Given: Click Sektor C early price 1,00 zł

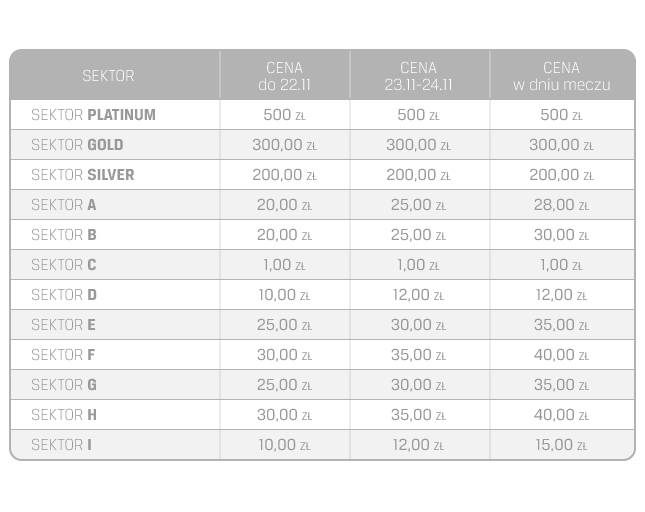Looking at the screenshot, I should pos(284,265).
